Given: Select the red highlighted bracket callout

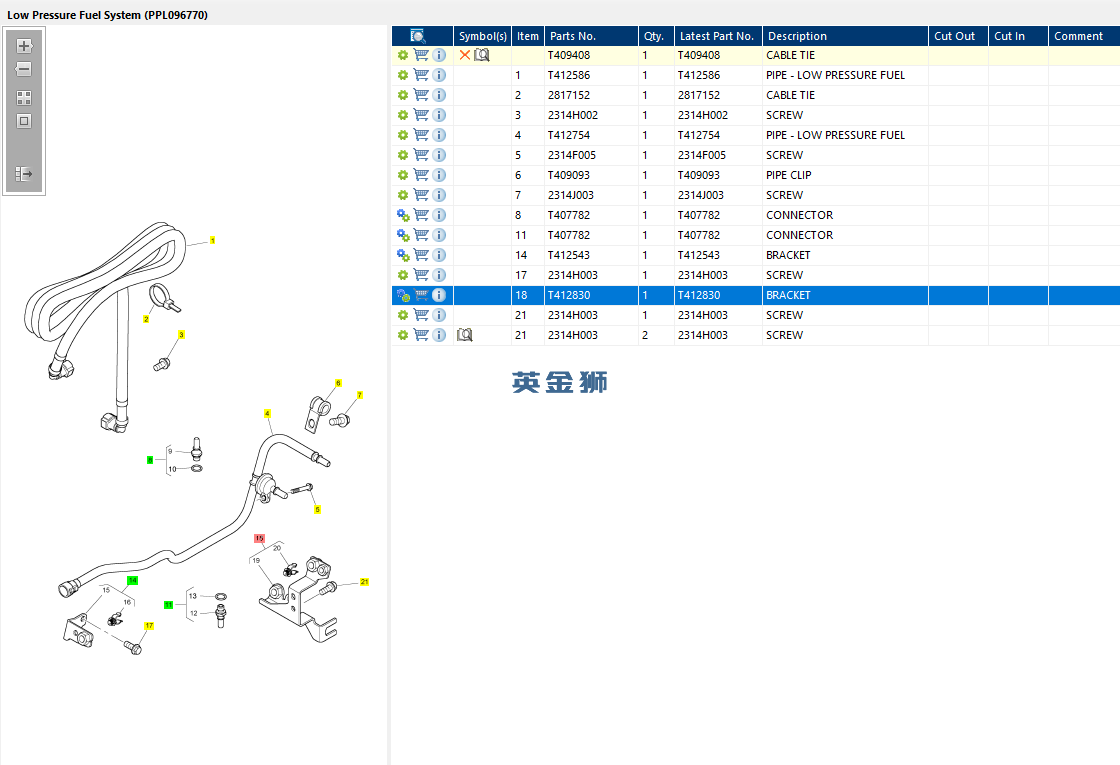Looking at the screenshot, I should coord(259,539).
